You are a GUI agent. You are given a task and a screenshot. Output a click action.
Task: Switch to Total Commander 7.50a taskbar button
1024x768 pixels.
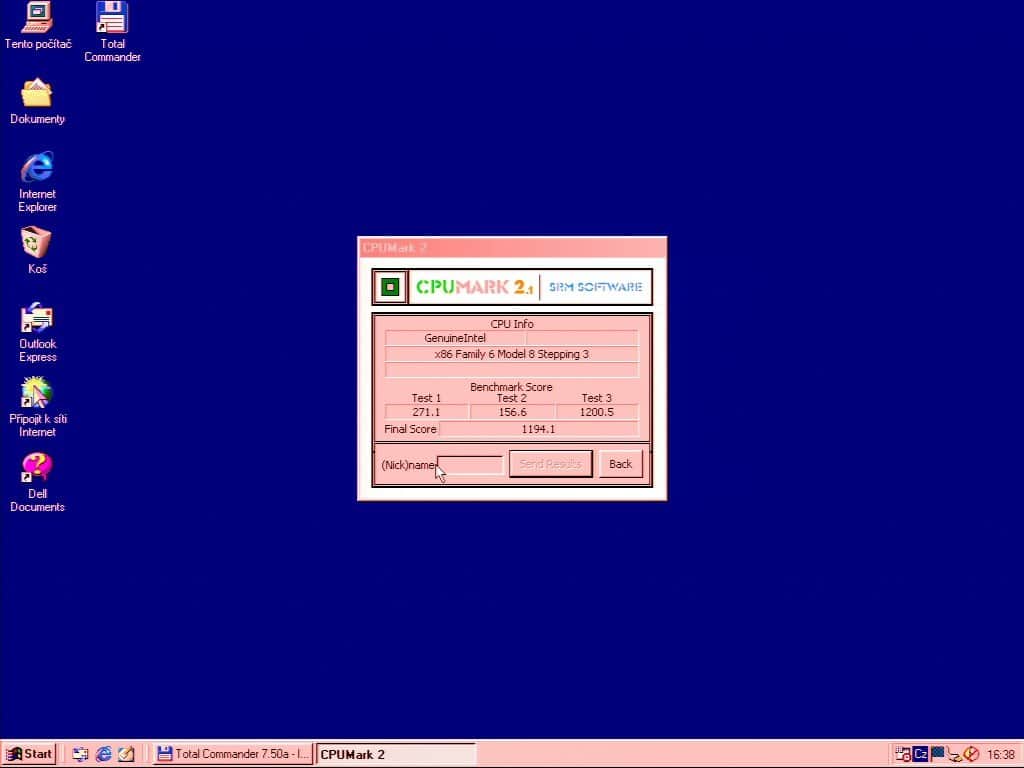pyautogui.click(x=233, y=754)
